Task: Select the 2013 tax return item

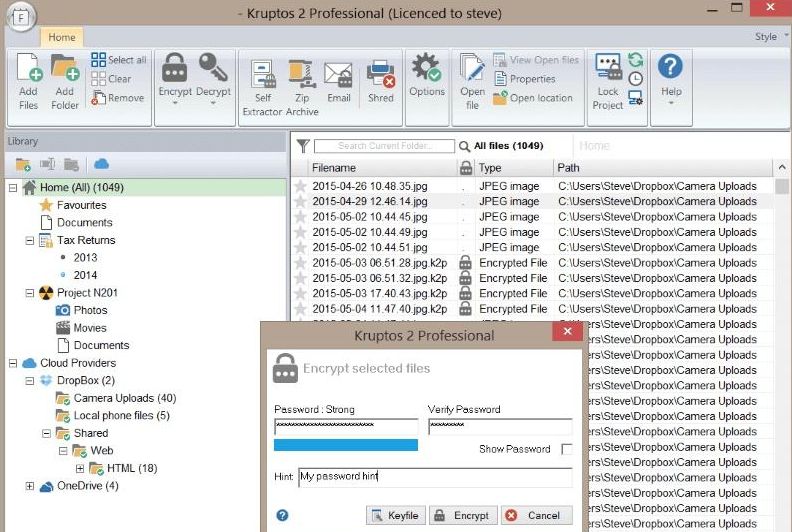Action: 85,258
